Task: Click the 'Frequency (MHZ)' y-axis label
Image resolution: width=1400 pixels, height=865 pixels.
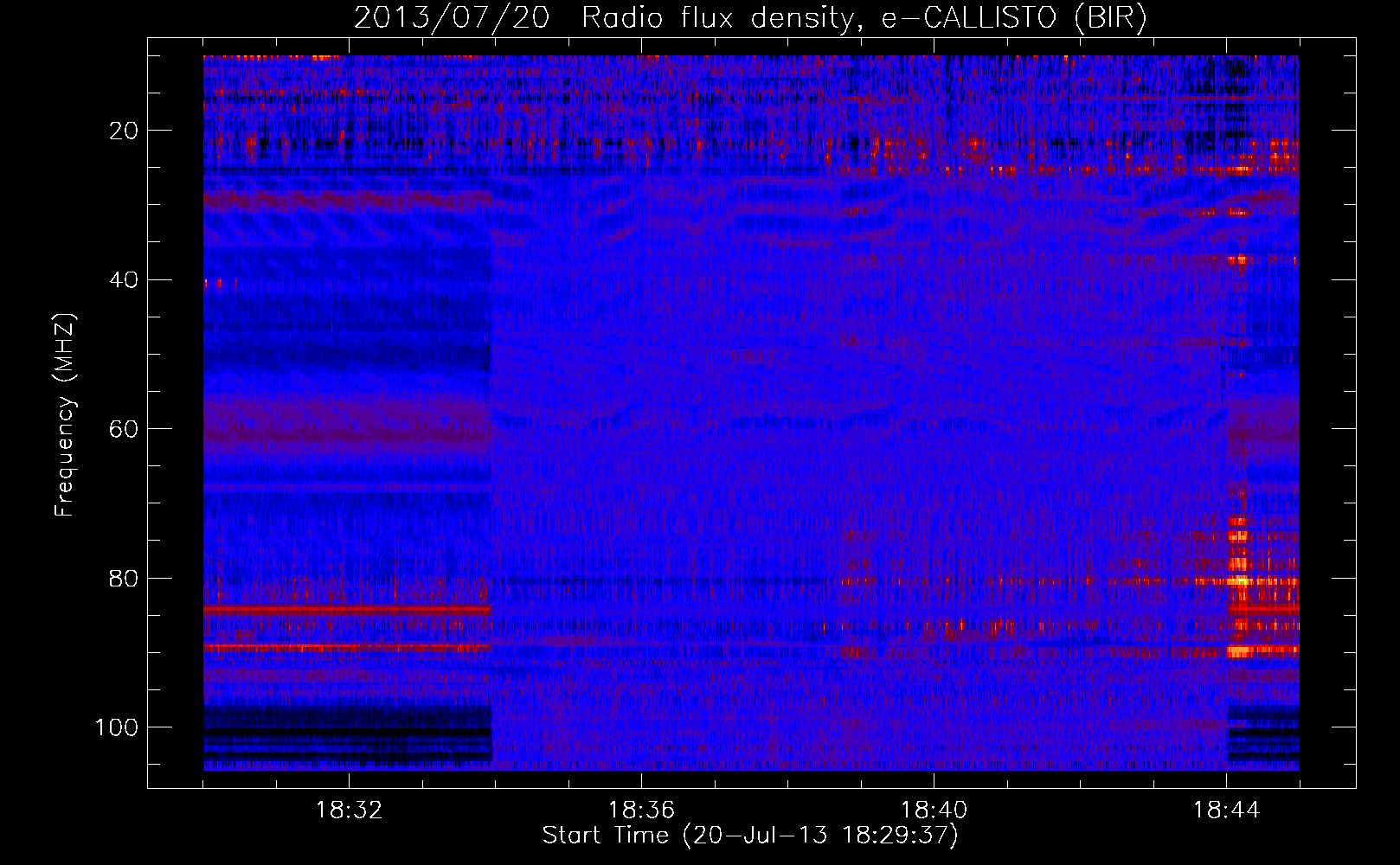Action: [x=65, y=414]
